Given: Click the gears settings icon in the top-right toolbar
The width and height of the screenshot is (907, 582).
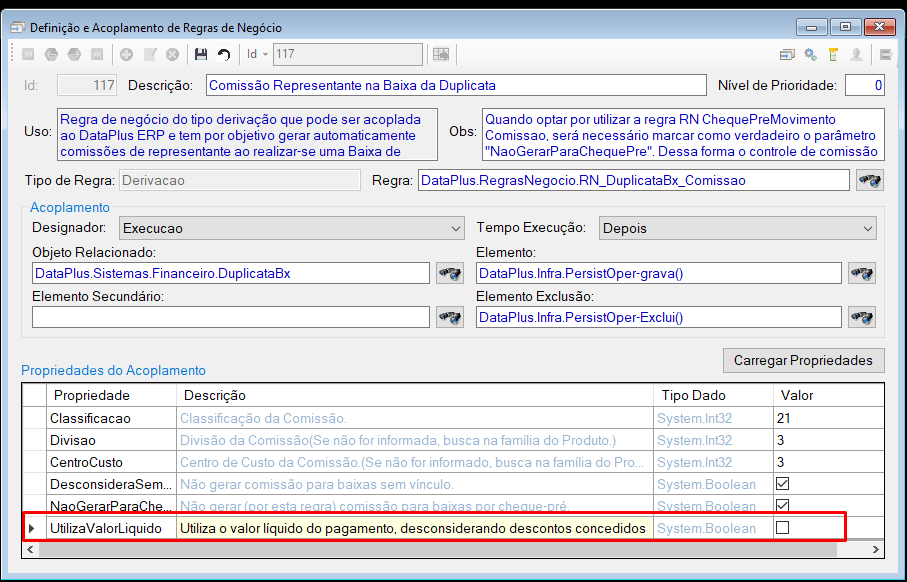Looking at the screenshot, I should (810, 54).
